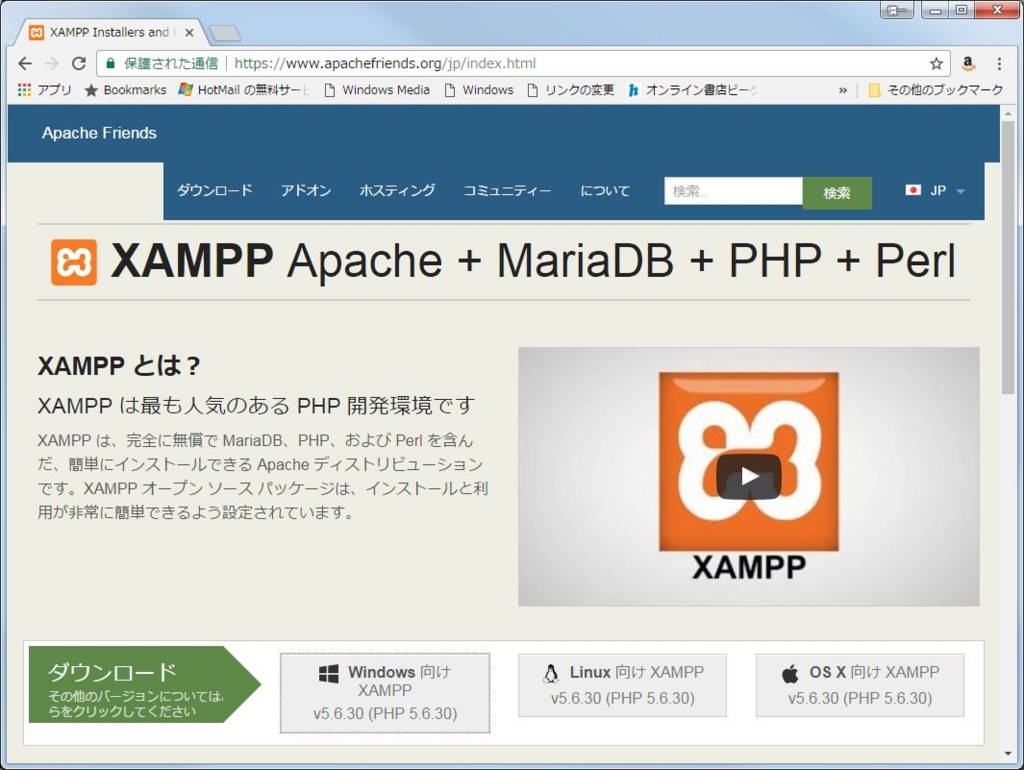Select the XAMPP Installers tab

pyautogui.click(x=108, y=33)
